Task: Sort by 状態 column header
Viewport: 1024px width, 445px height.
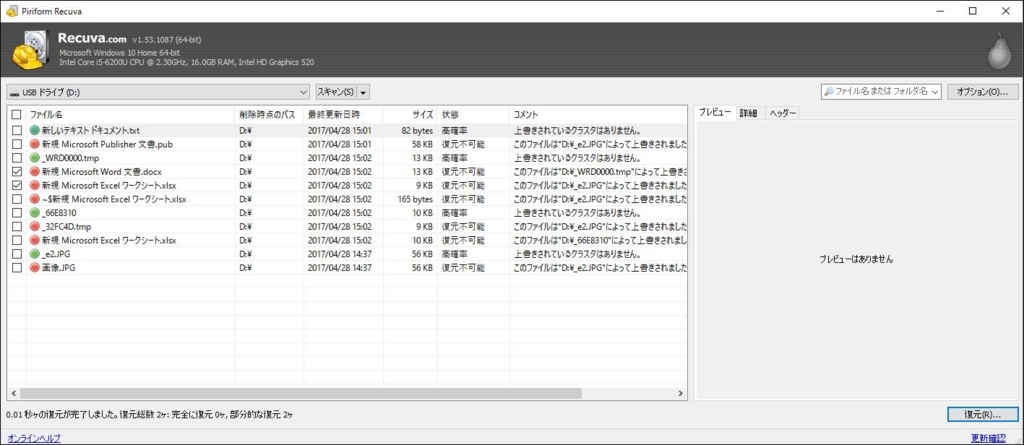Action: click(473, 114)
